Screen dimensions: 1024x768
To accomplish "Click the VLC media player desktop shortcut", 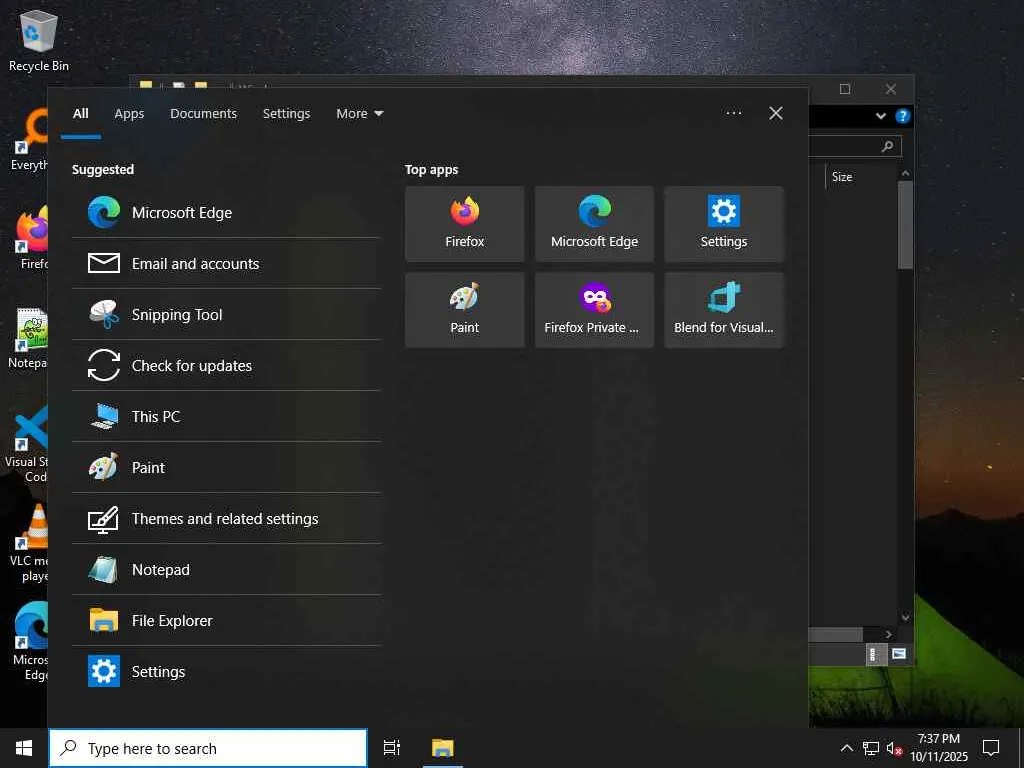I will [28, 542].
